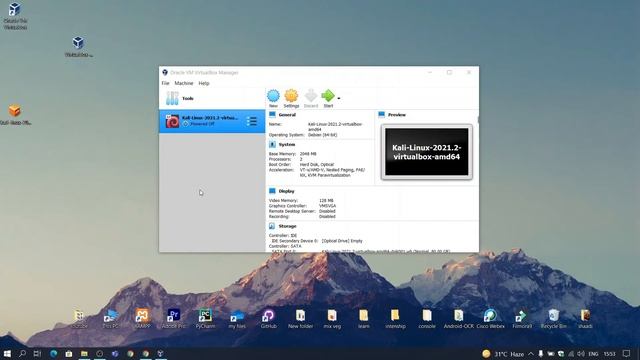Open taskbar search magnifier
The height and width of the screenshot is (360, 640).
(22, 353)
